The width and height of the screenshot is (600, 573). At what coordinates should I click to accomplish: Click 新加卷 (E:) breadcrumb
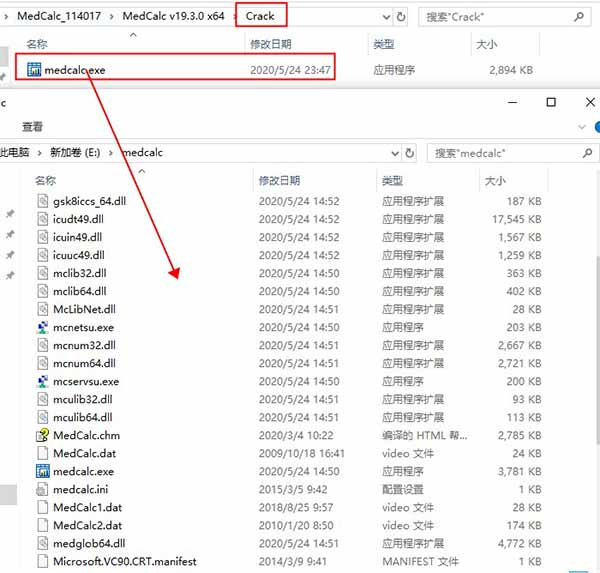point(75,153)
